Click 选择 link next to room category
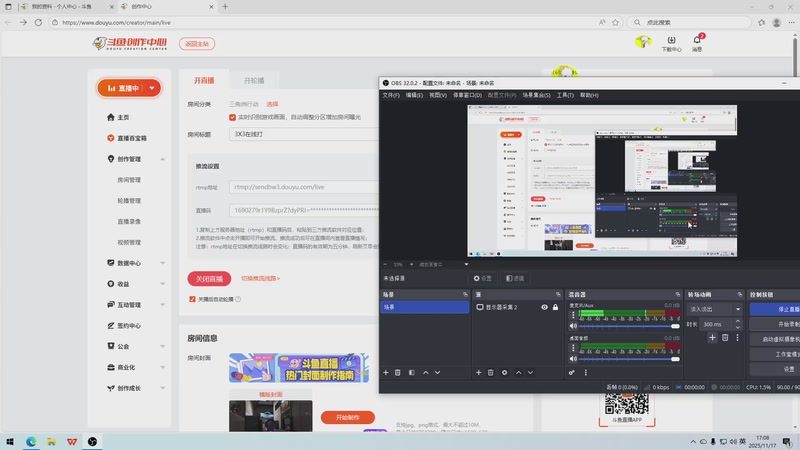This screenshot has width=800, height=450. point(272,104)
